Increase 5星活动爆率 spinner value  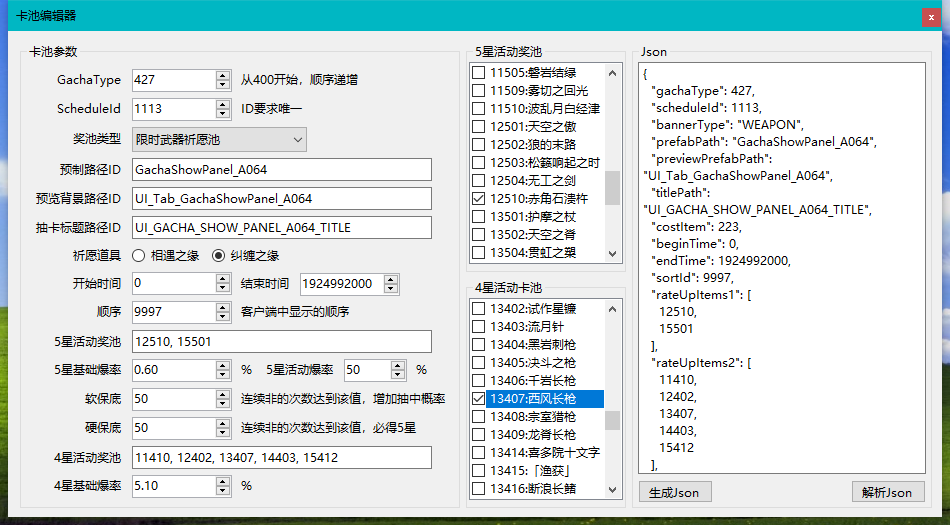399,365
